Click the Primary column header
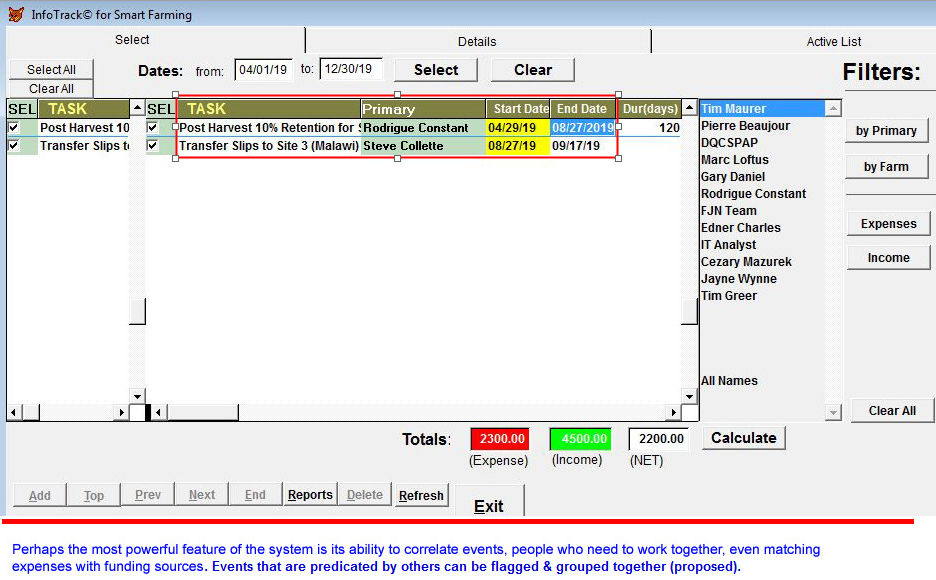The width and height of the screenshot is (936, 580). tap(423, 109)
